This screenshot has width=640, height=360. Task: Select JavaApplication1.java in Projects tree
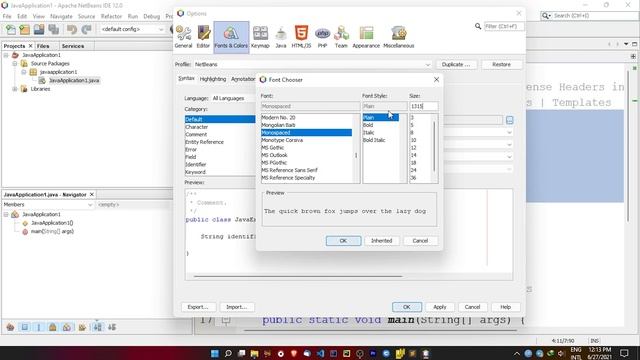pyautogui.click(x=74, y=80)
